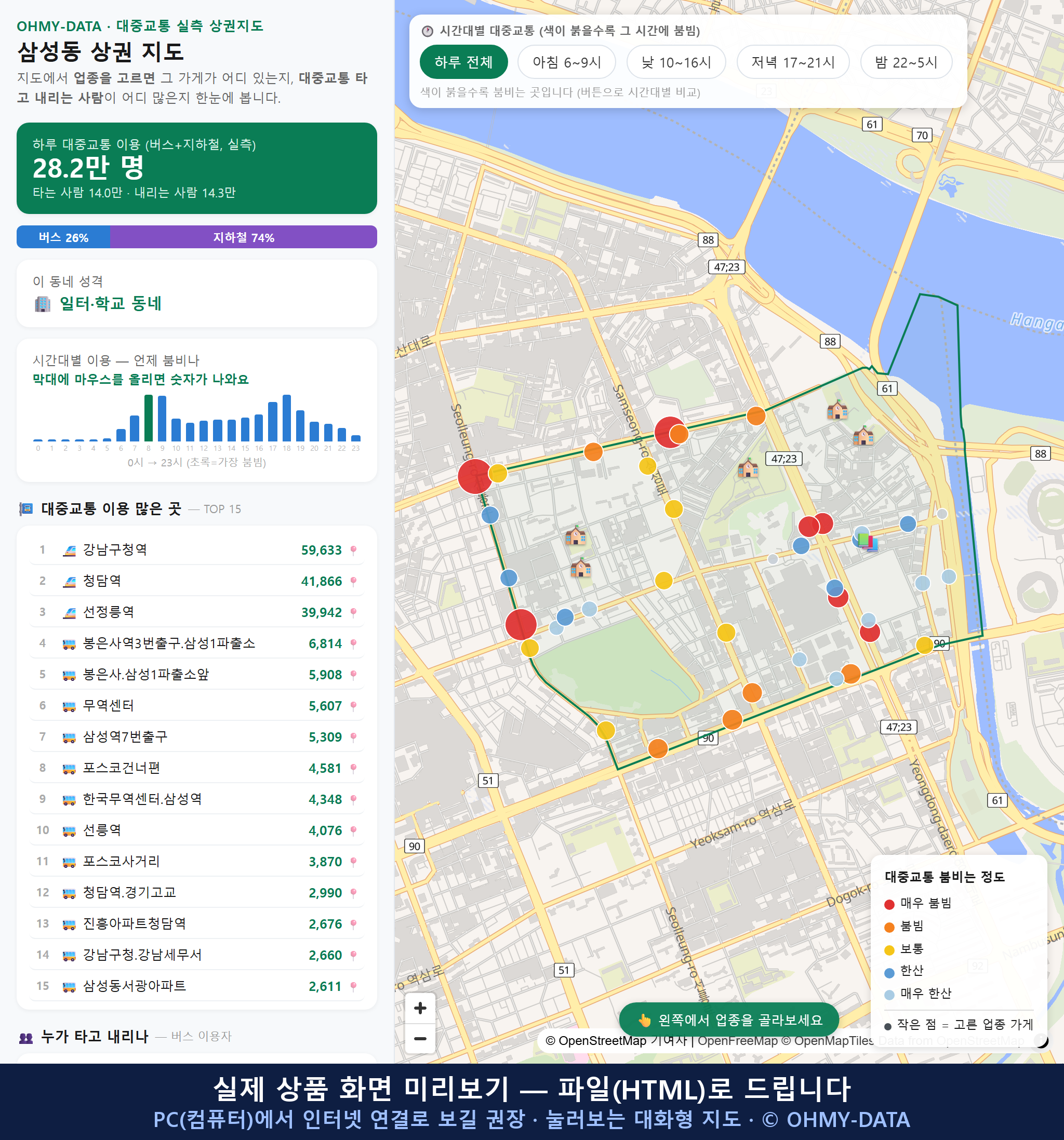Screen dimensions: 1064x1140
Task: Click bus icon beside 선릉역
Action: pyautogui.click(x=70, y=831)
